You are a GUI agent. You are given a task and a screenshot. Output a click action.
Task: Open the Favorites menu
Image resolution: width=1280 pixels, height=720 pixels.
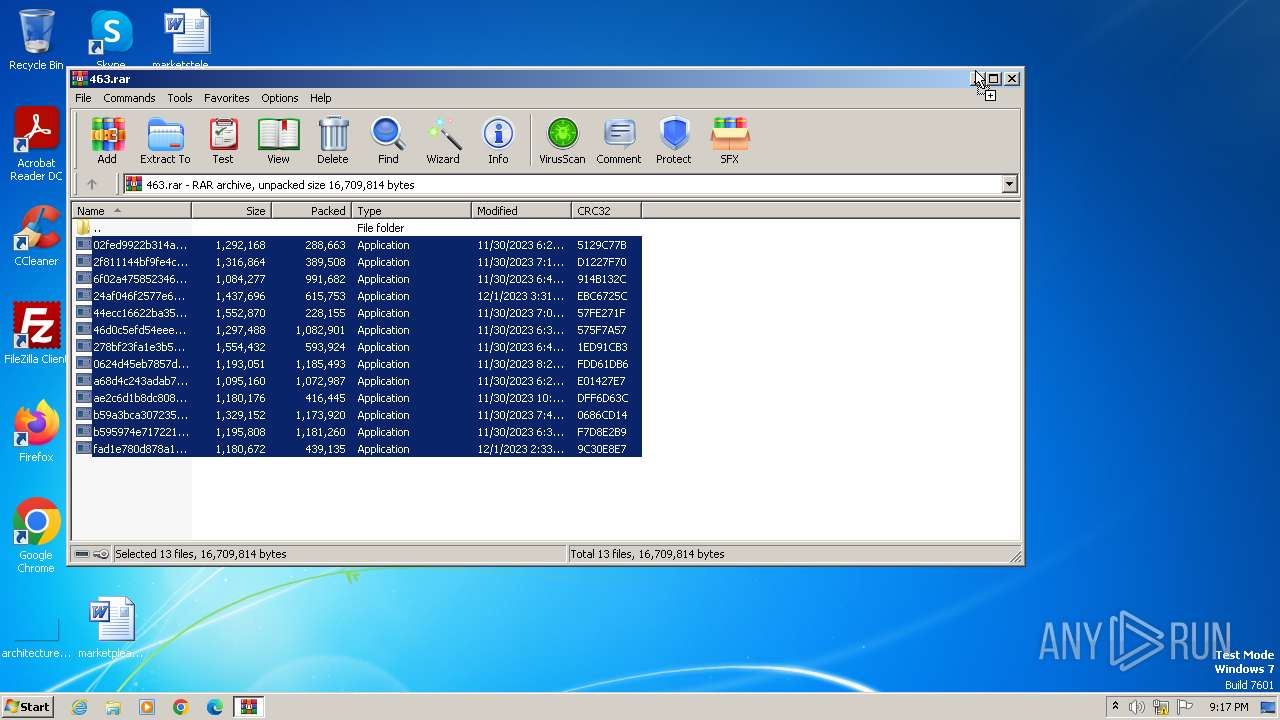(227, 98)
